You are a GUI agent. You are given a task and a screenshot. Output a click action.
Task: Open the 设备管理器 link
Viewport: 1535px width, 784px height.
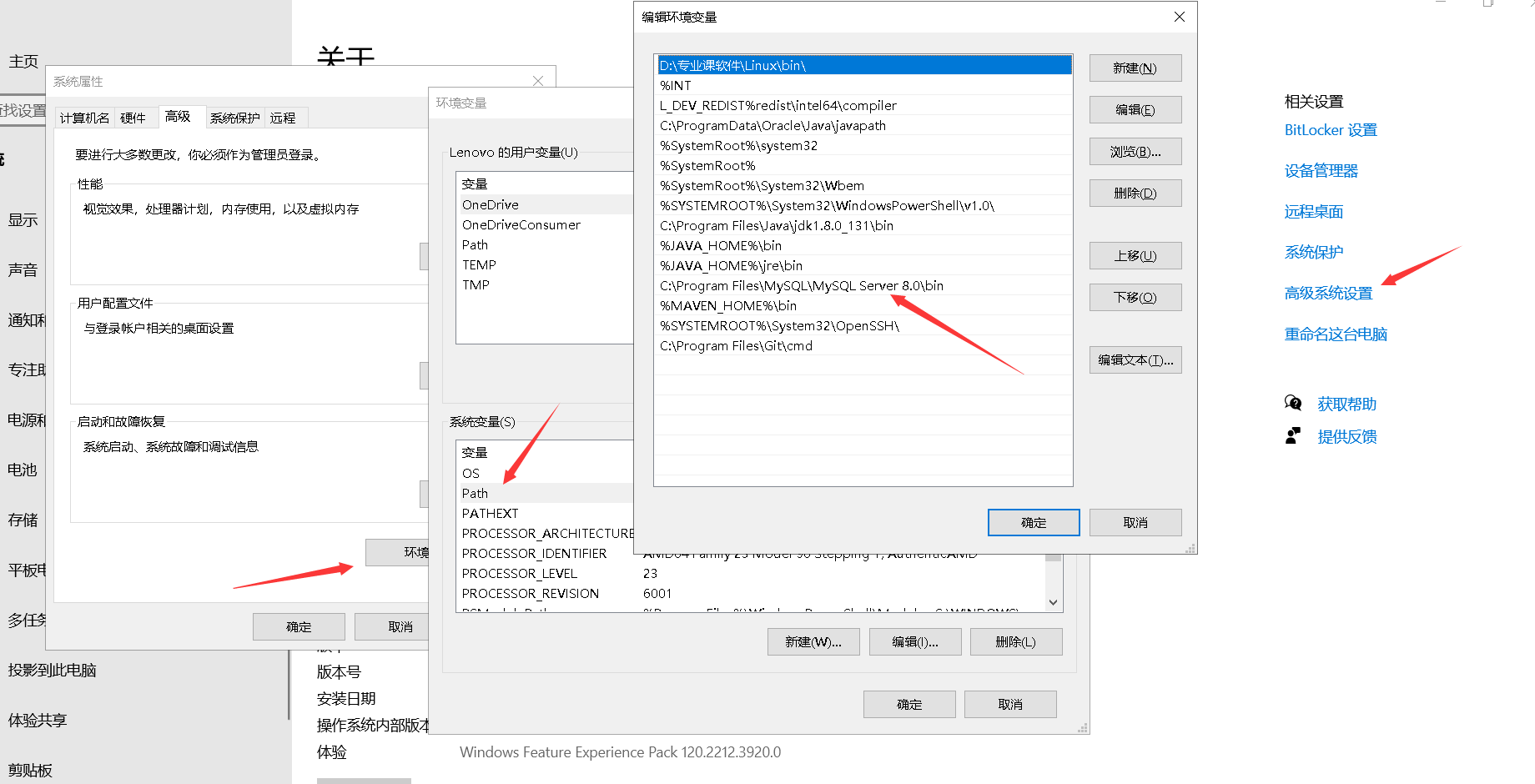(1321, 171)
